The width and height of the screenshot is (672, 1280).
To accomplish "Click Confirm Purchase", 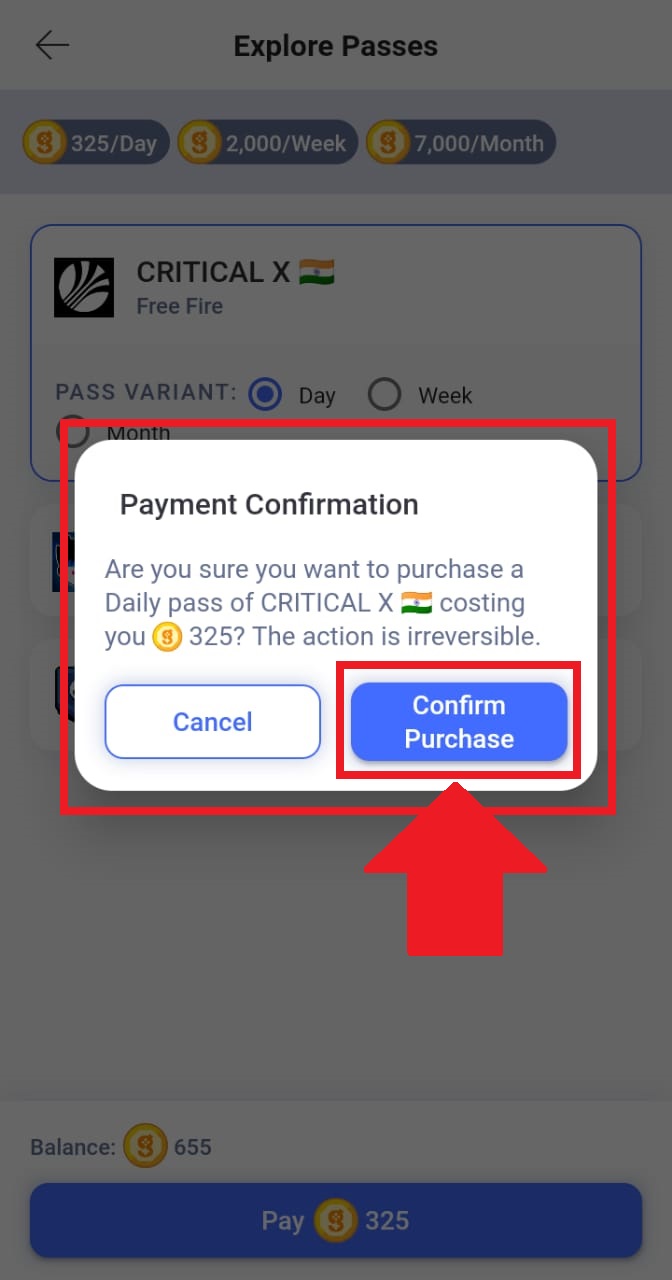I will click(x=459, y=722).
